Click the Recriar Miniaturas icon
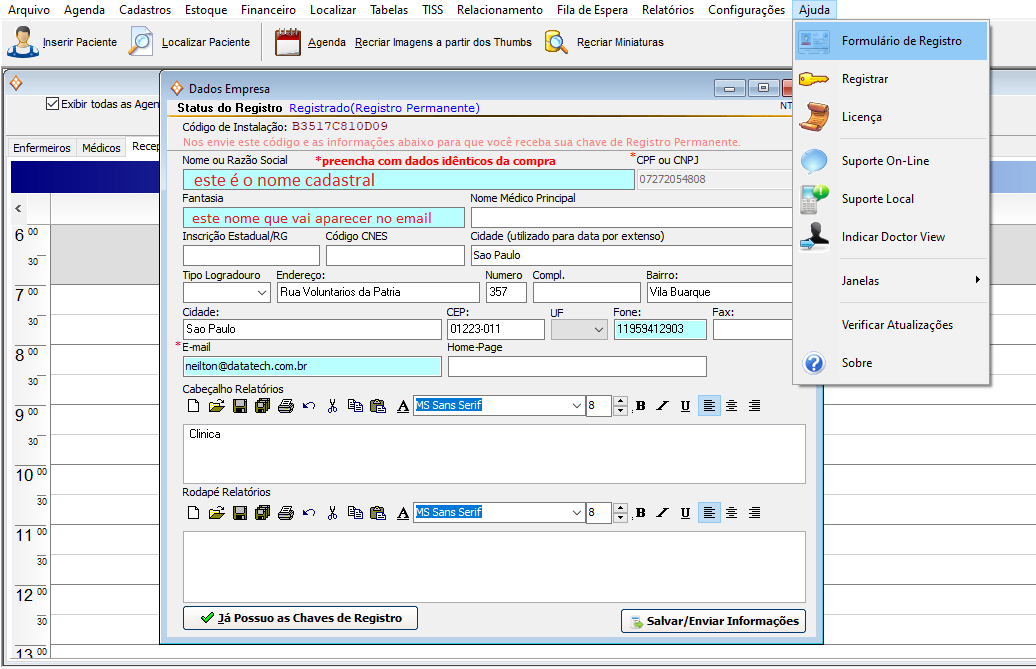This screenshot has height=669, width=1036. pyautogui.click(x=557, y=42)
